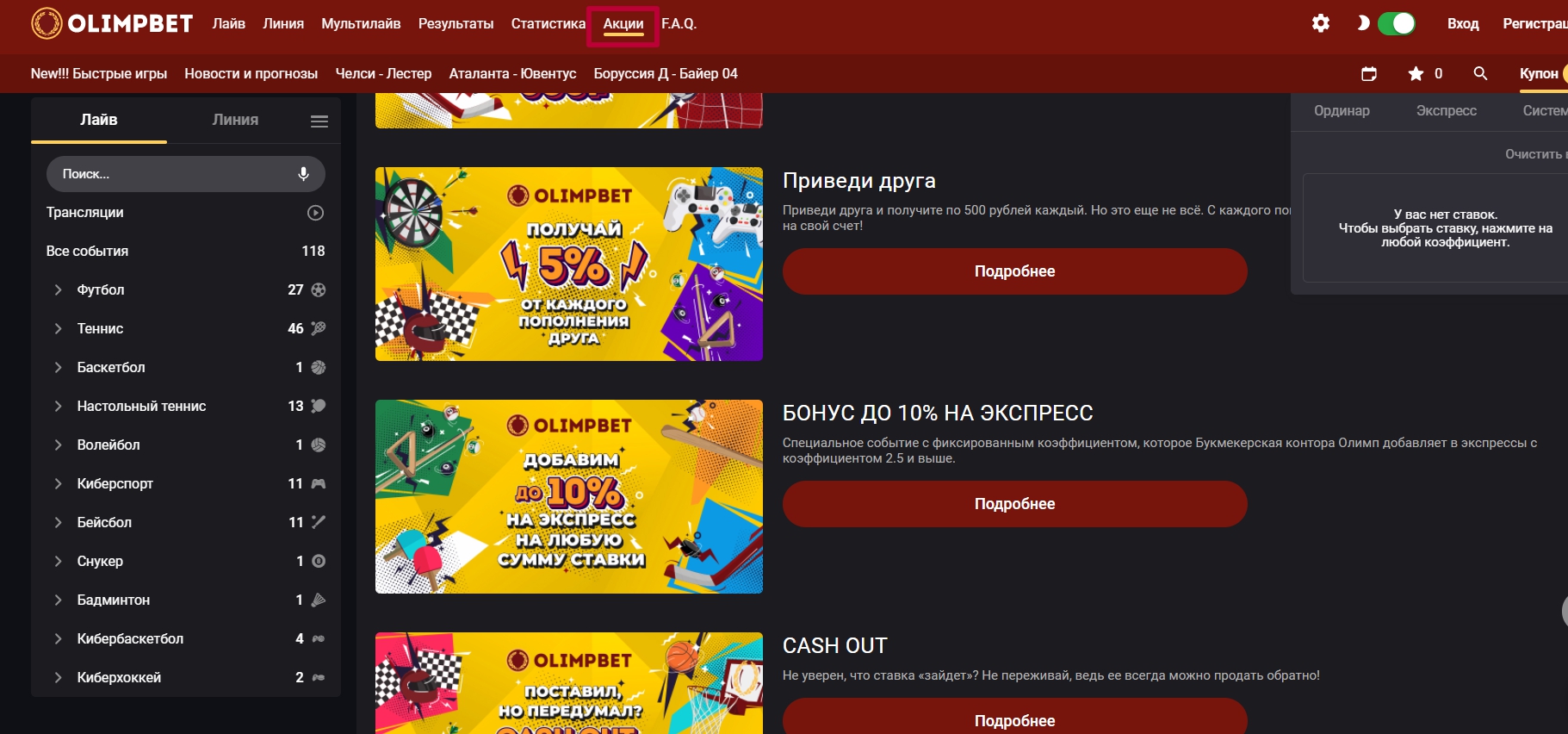Click the search magnifier icon in the header

(1480, 73)
